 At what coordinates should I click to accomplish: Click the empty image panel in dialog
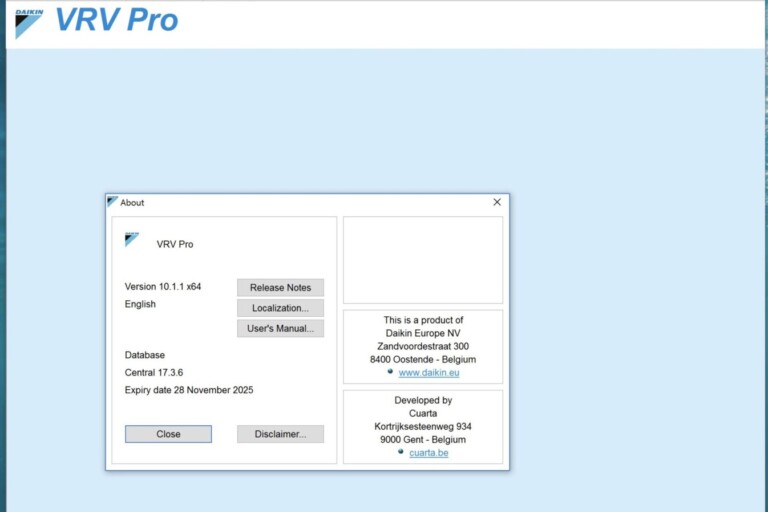(423, 260)
